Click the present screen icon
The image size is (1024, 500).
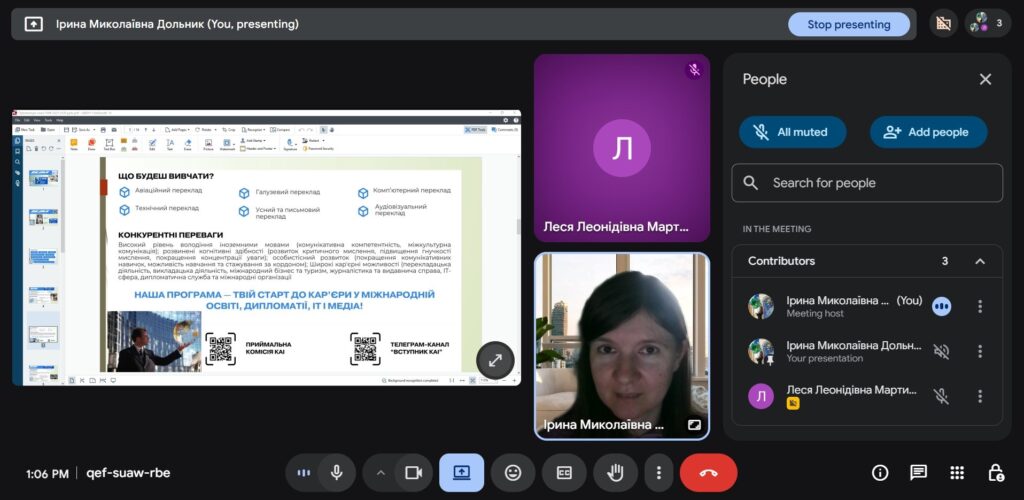pyautogui.click(x=462, y=473)
